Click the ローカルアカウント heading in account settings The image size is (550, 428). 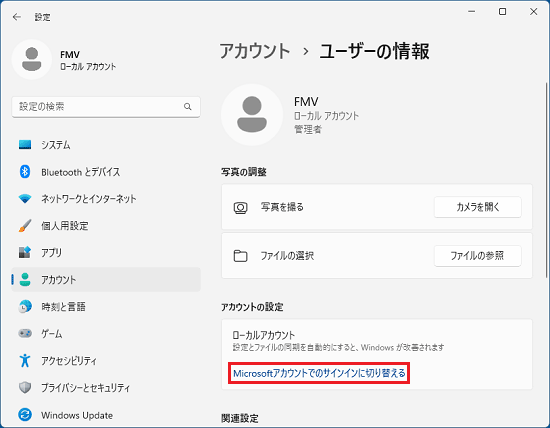(x=263, y=335)
